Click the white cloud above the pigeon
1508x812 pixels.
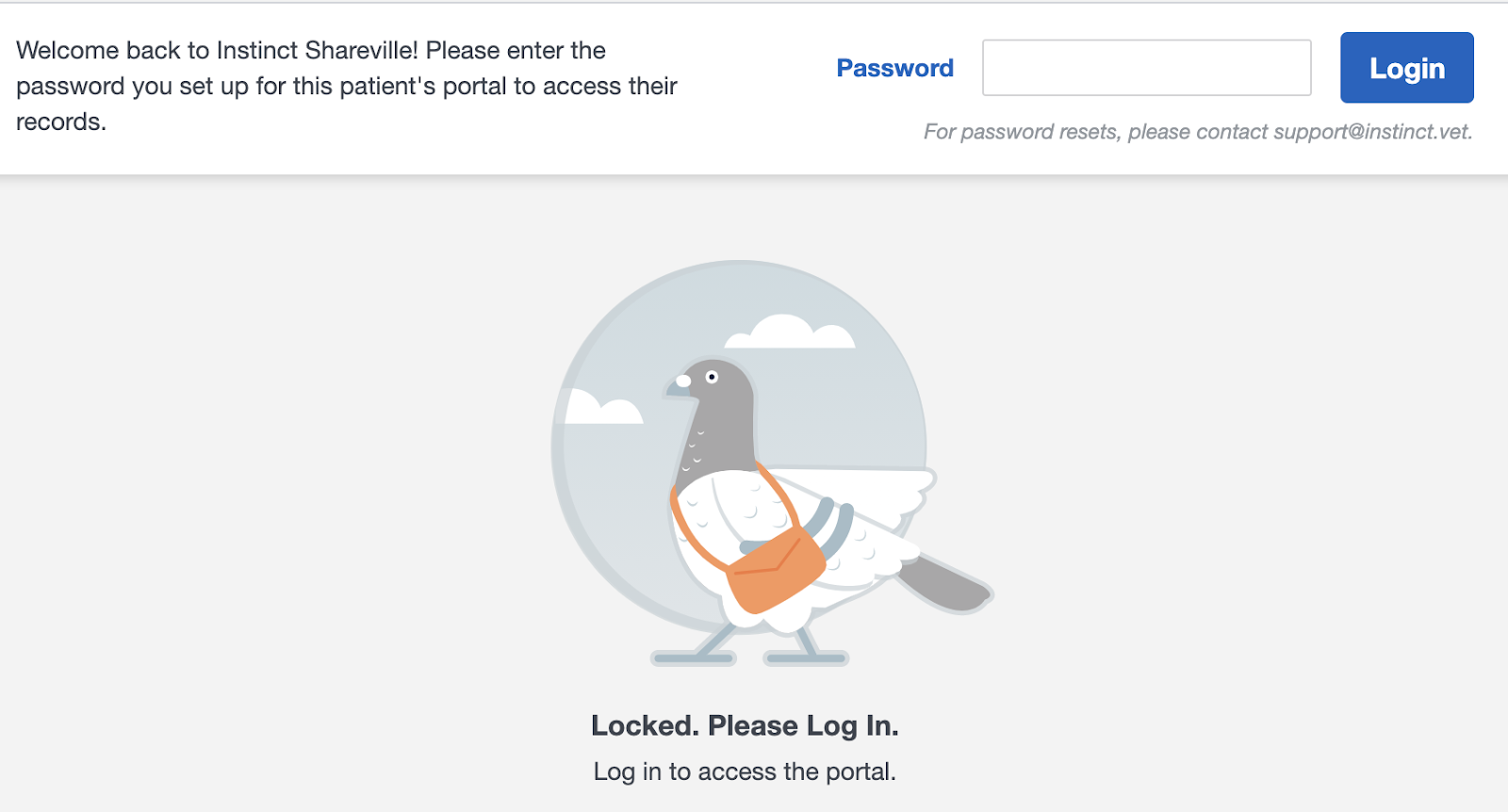[790, 332]
